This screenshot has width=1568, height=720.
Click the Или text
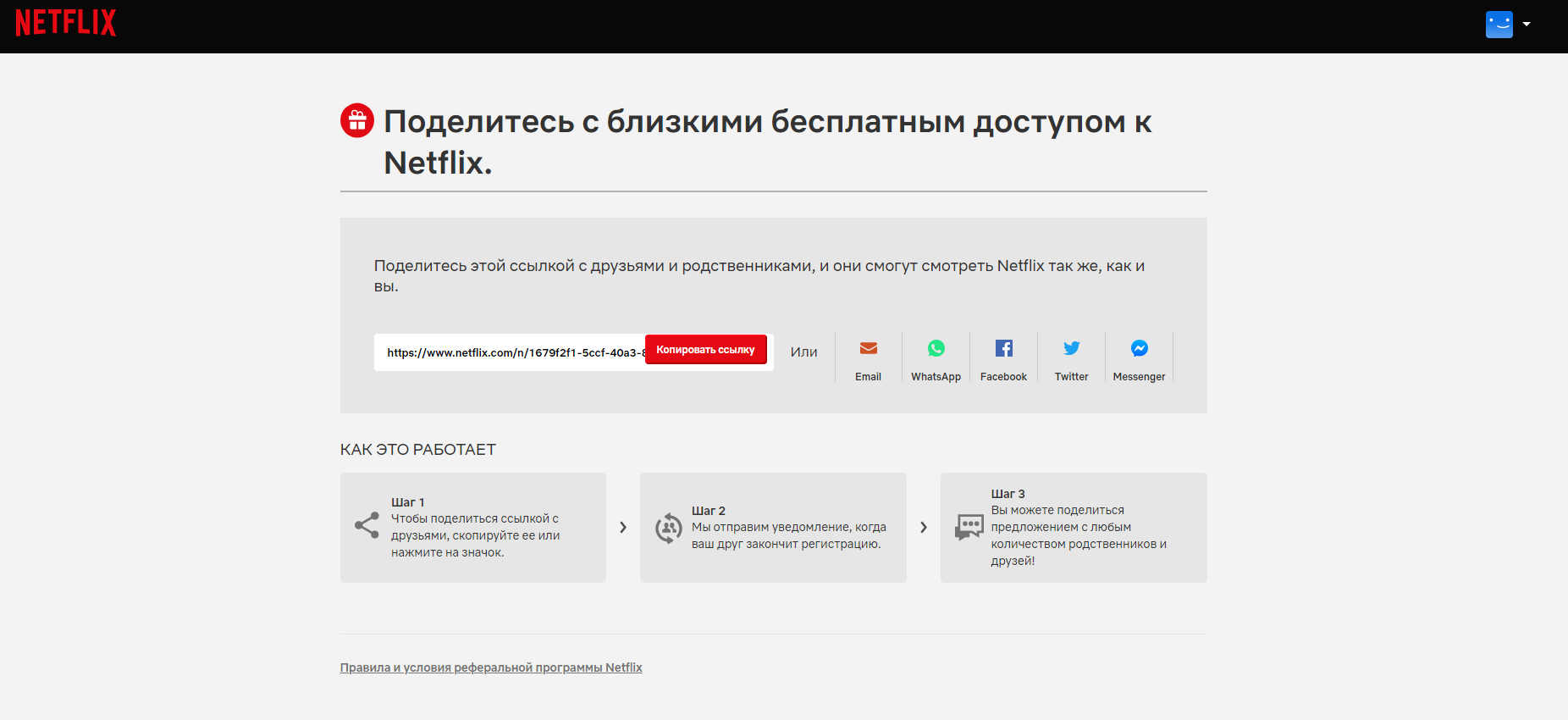pos(804,352)
